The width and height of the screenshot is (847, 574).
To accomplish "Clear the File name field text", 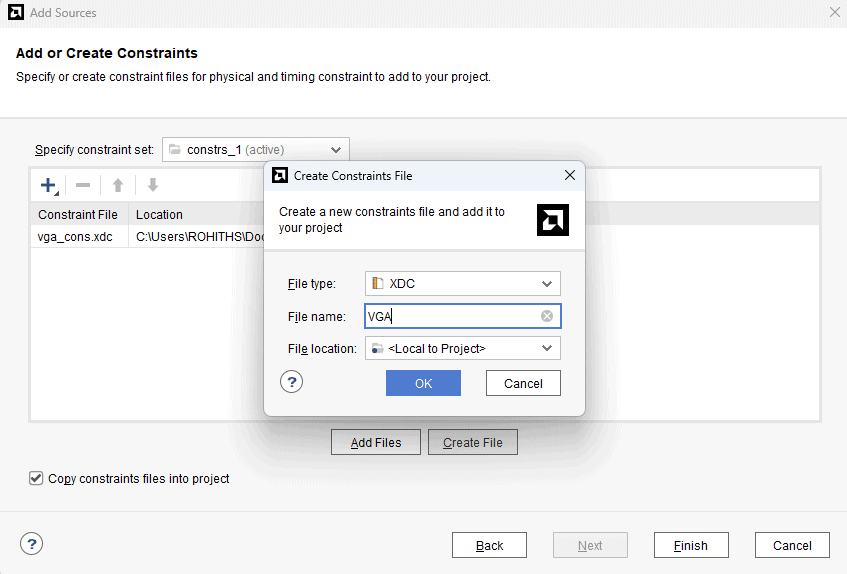I will [x=547, y=317].
